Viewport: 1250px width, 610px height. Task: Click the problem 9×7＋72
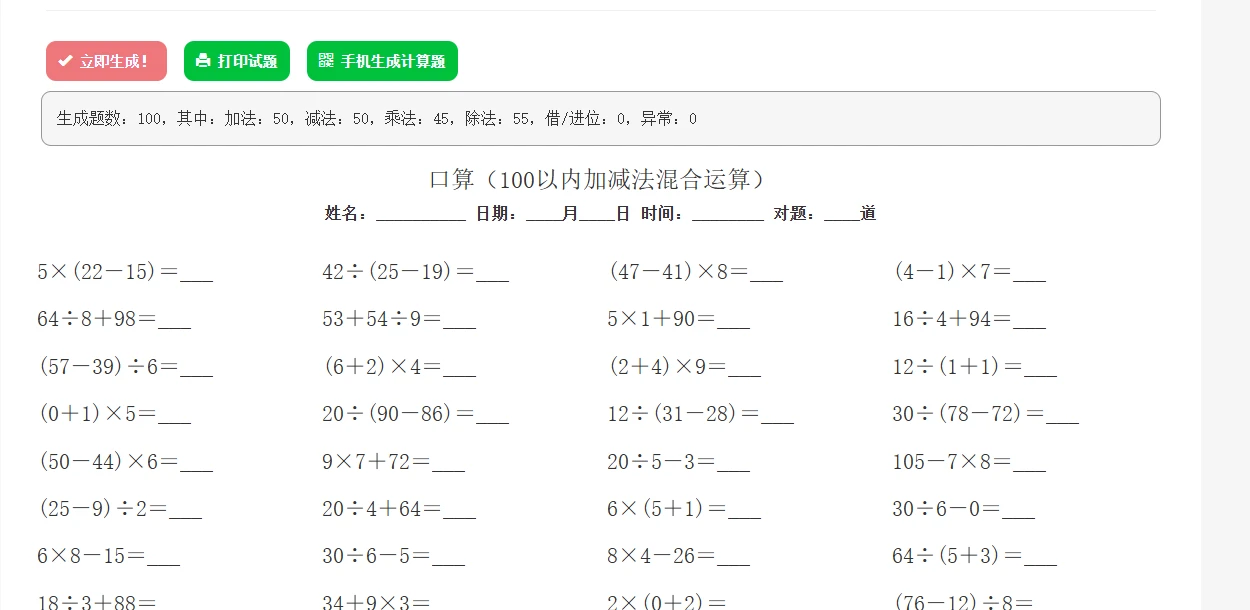click(x=376, y=462)
